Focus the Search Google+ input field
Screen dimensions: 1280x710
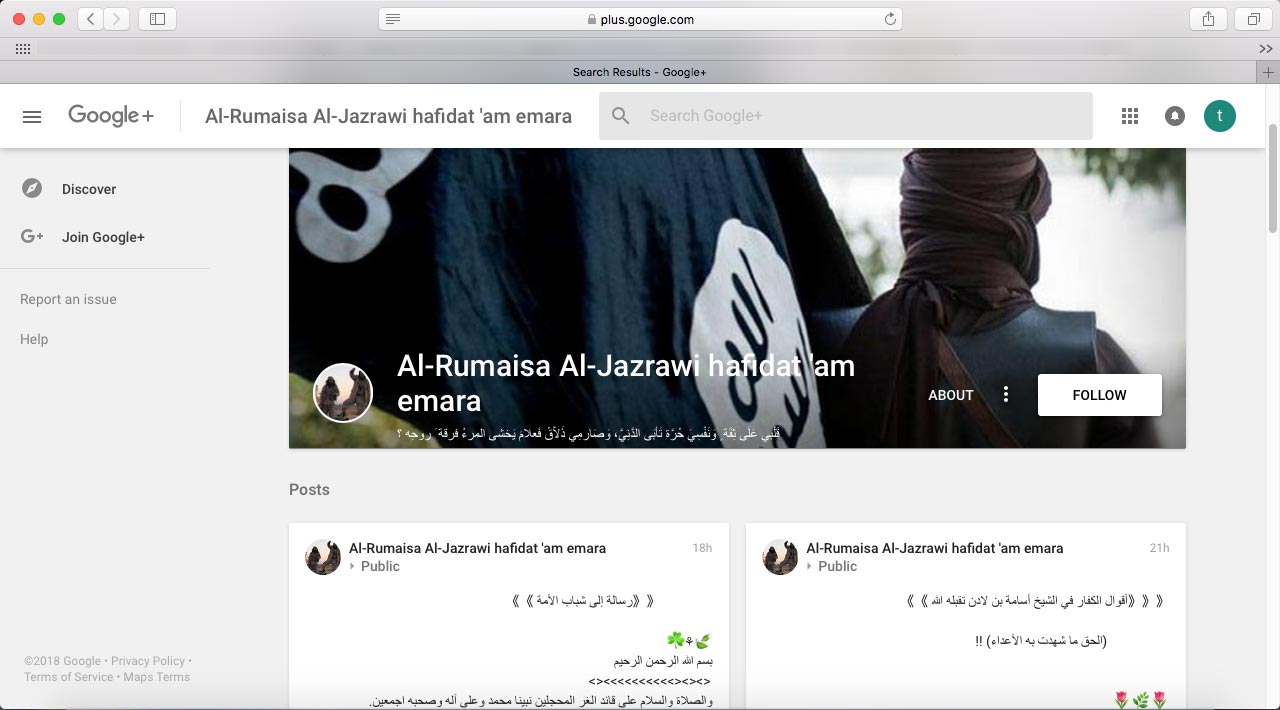point(860,116)
